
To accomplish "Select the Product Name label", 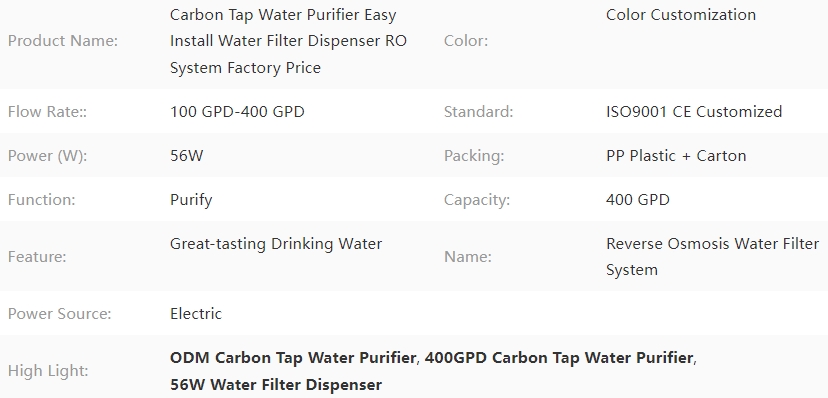I will tap(63, 41).
